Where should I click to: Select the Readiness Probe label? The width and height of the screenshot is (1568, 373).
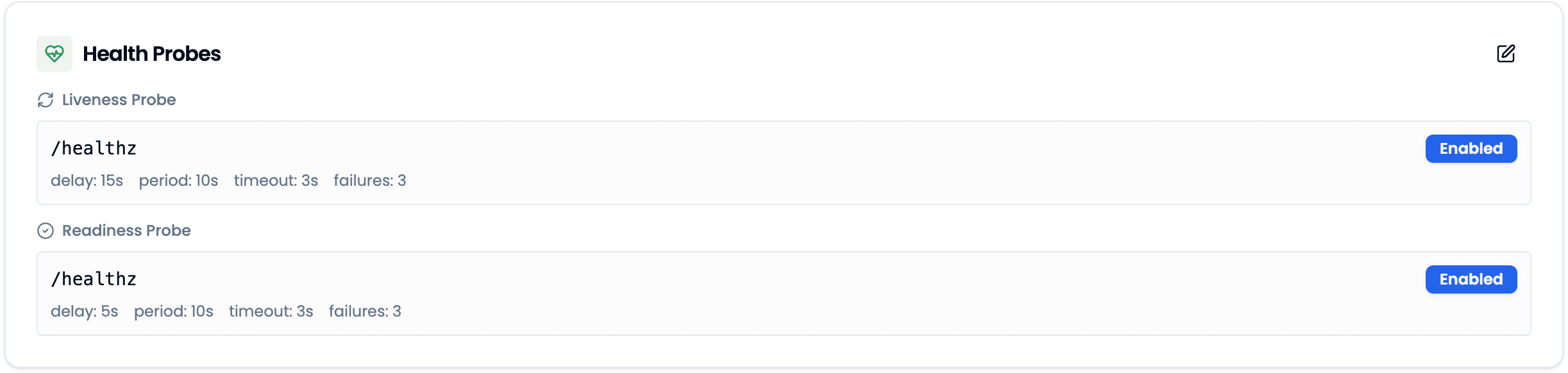(x=126, y=231)
